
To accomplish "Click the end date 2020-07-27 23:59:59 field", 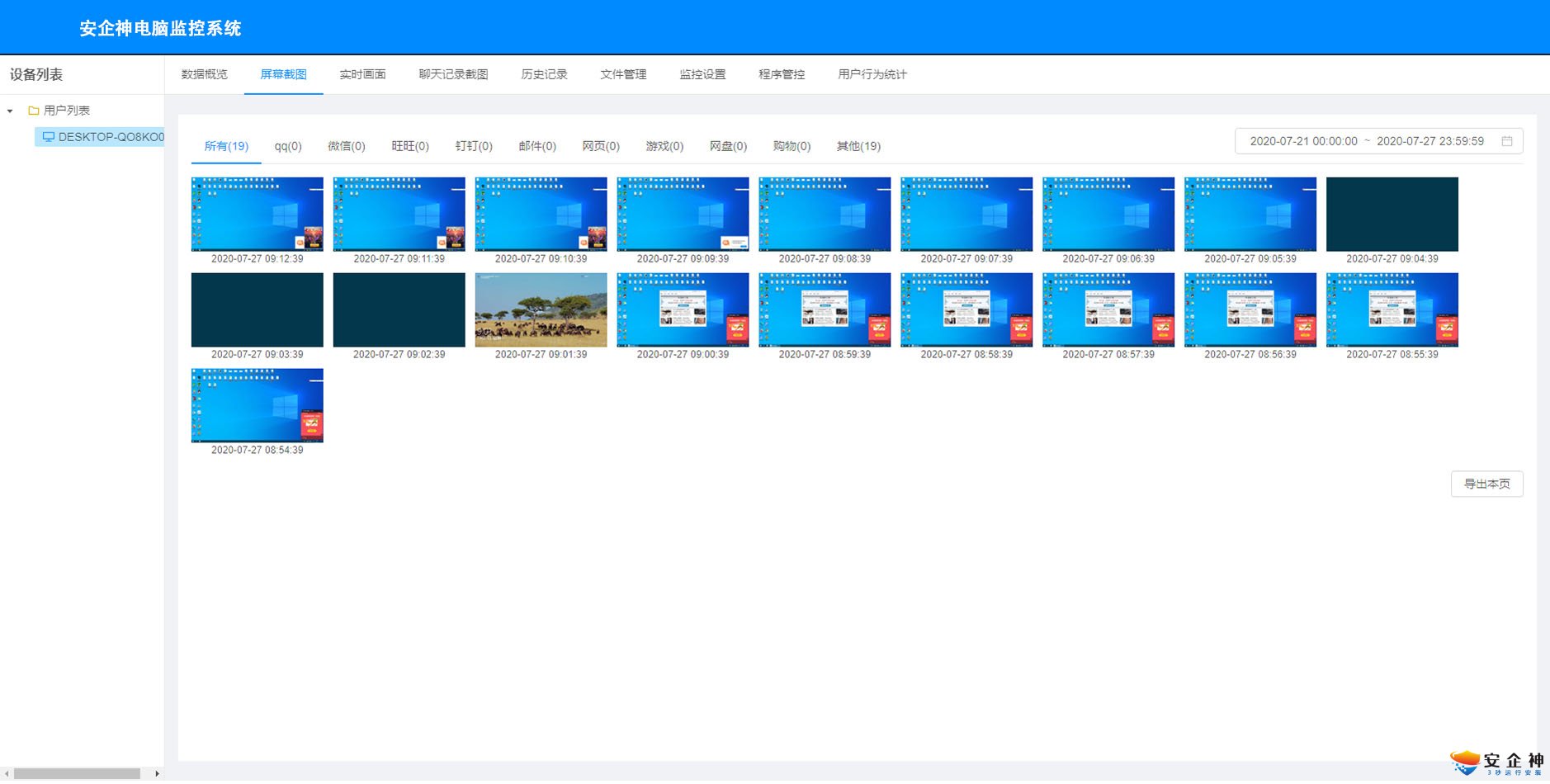I will (1430, 141).
